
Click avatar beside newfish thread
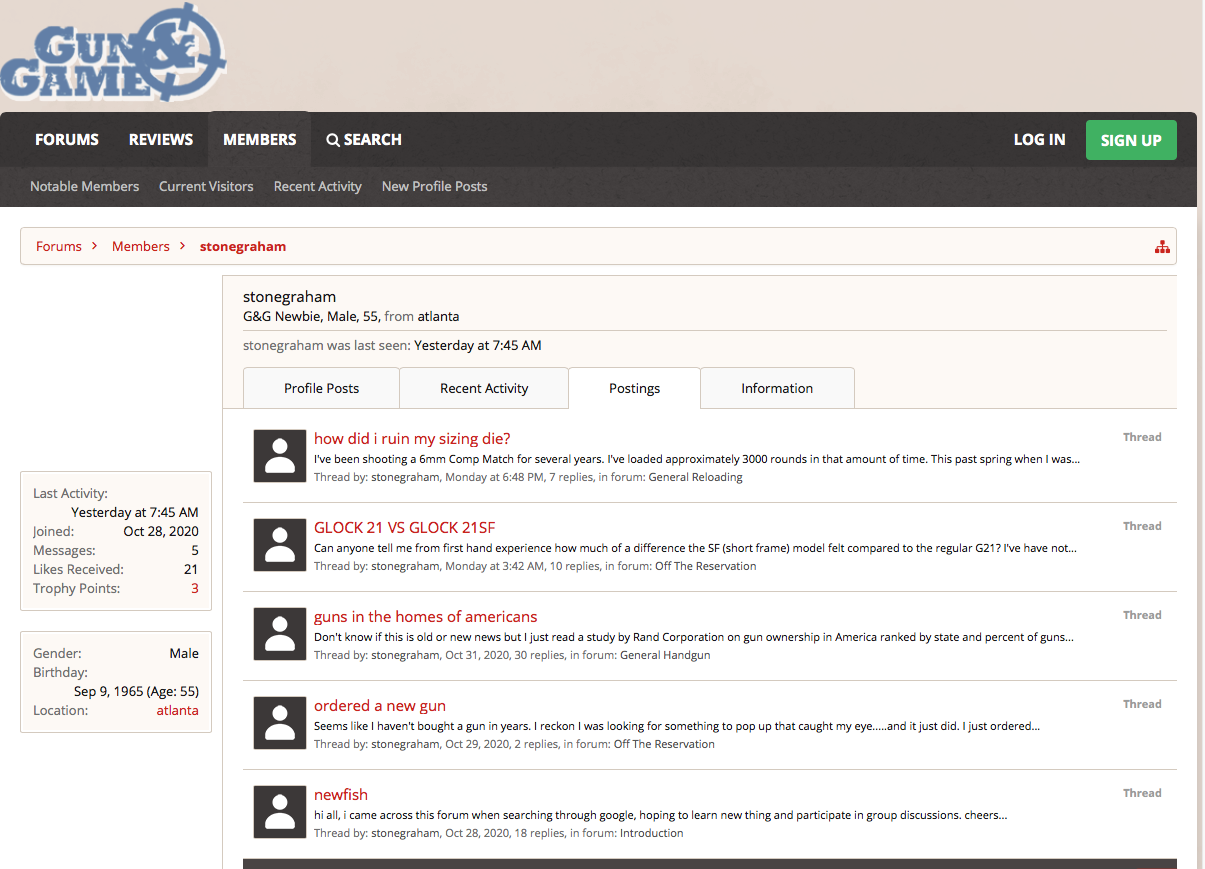coord(280,812)
